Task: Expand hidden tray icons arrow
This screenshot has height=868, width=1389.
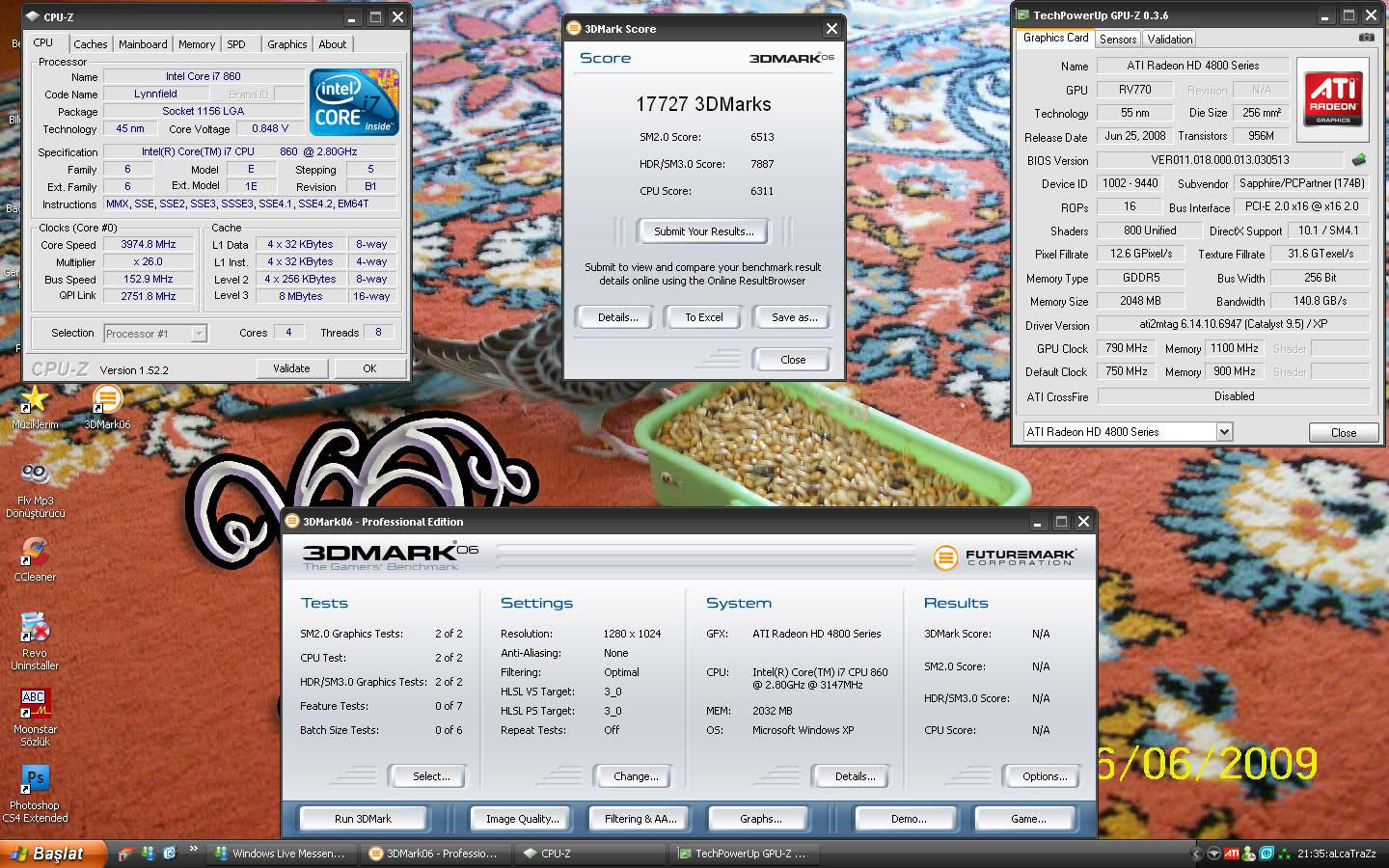Action: (x=1196, y=854)
